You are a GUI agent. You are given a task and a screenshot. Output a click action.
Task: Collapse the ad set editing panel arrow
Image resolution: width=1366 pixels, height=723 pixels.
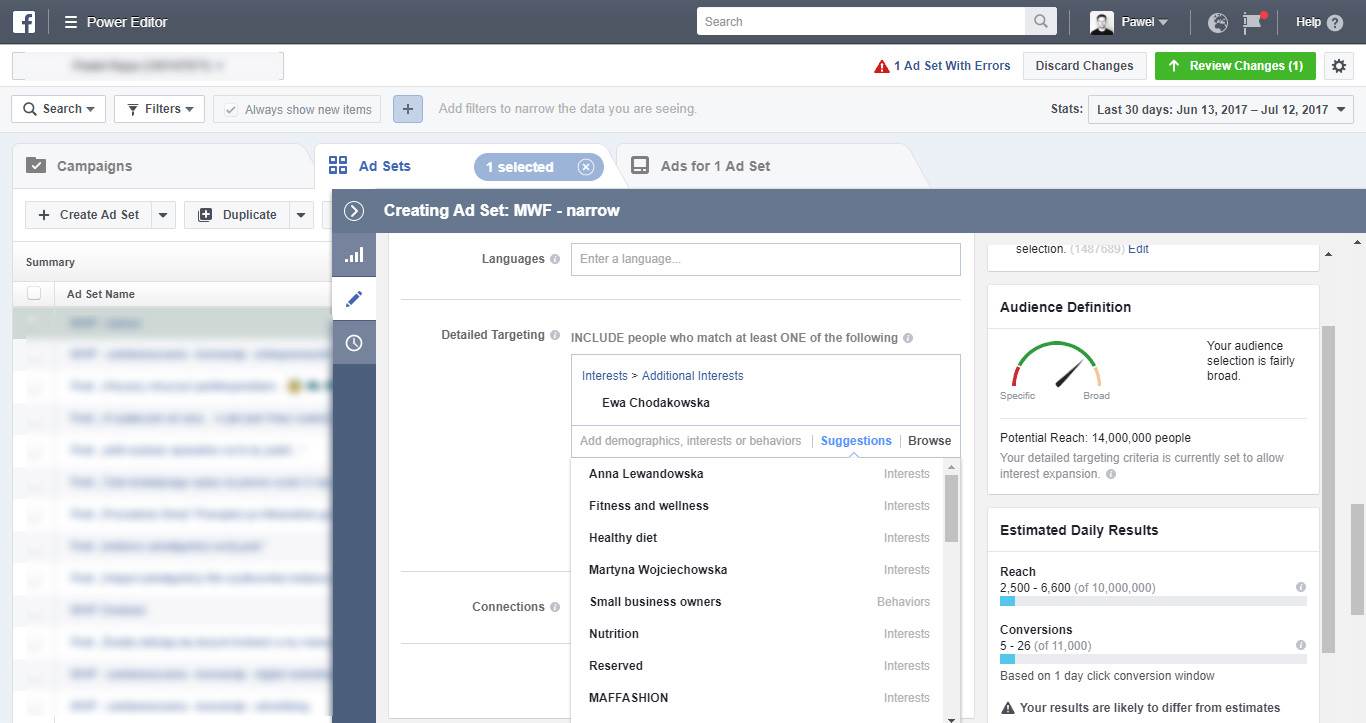(354, 211)
